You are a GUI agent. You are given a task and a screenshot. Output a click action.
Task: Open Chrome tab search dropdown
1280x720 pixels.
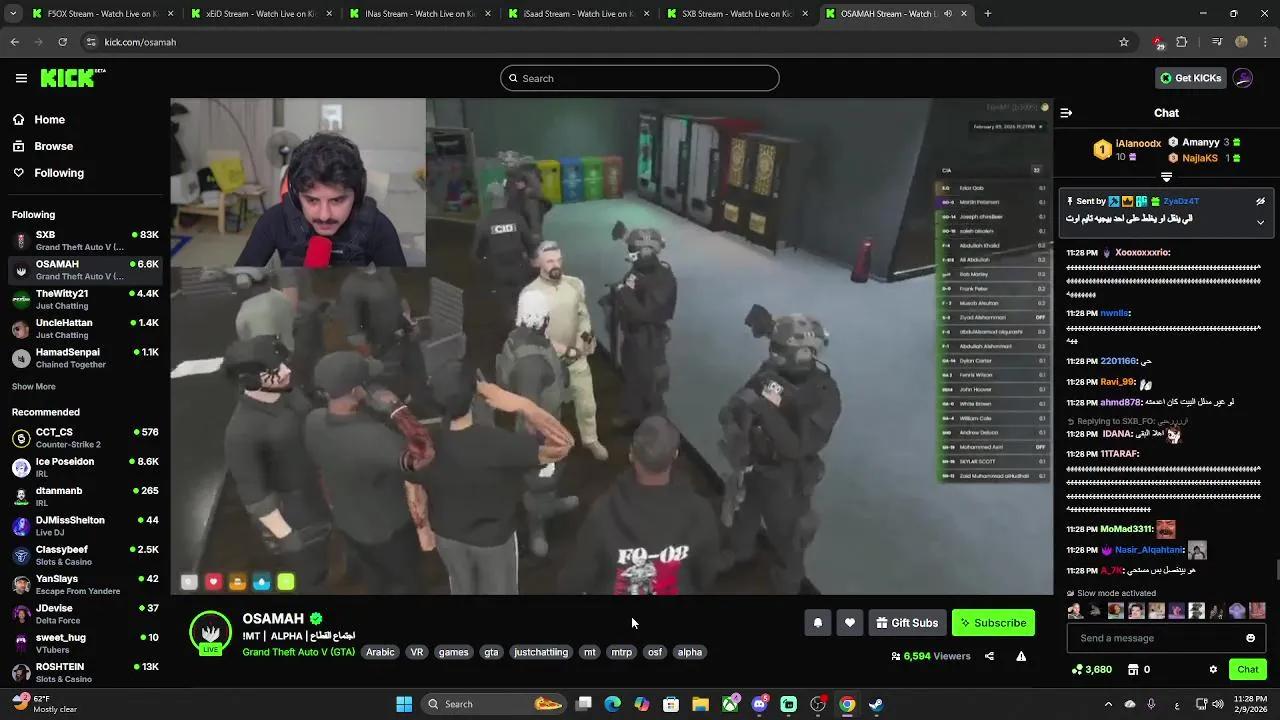click(14, 14)
